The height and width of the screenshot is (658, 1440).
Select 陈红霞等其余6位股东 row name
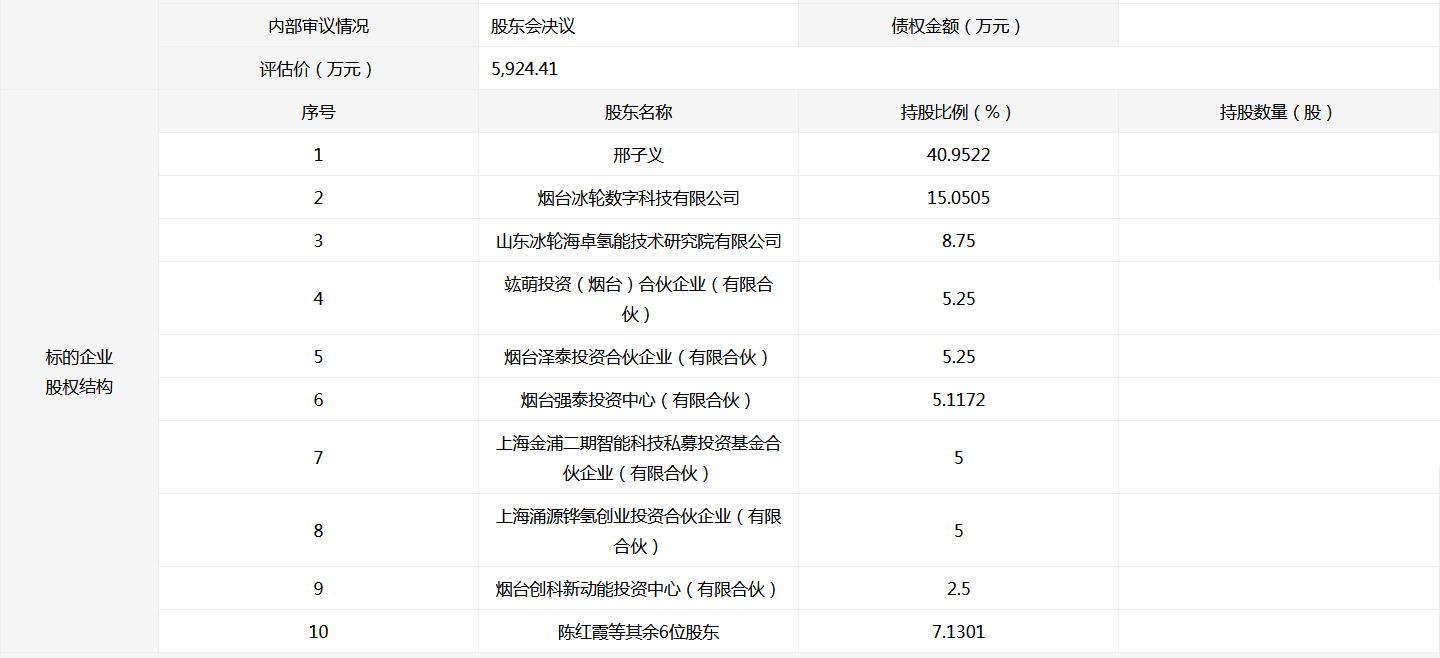638,632
